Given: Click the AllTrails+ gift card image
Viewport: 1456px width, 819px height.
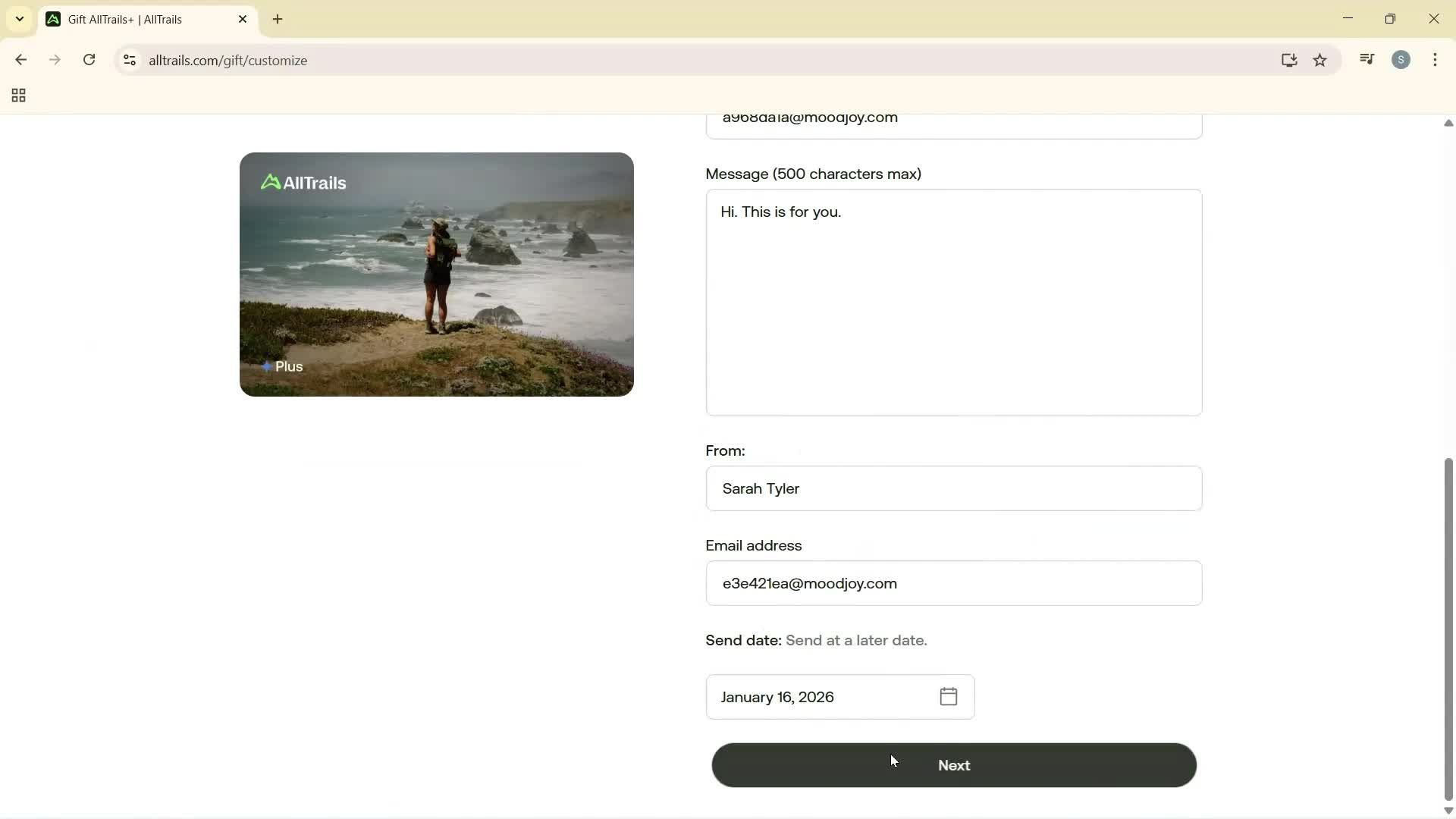Looking at the screenshot, I should tap(437, 274).
